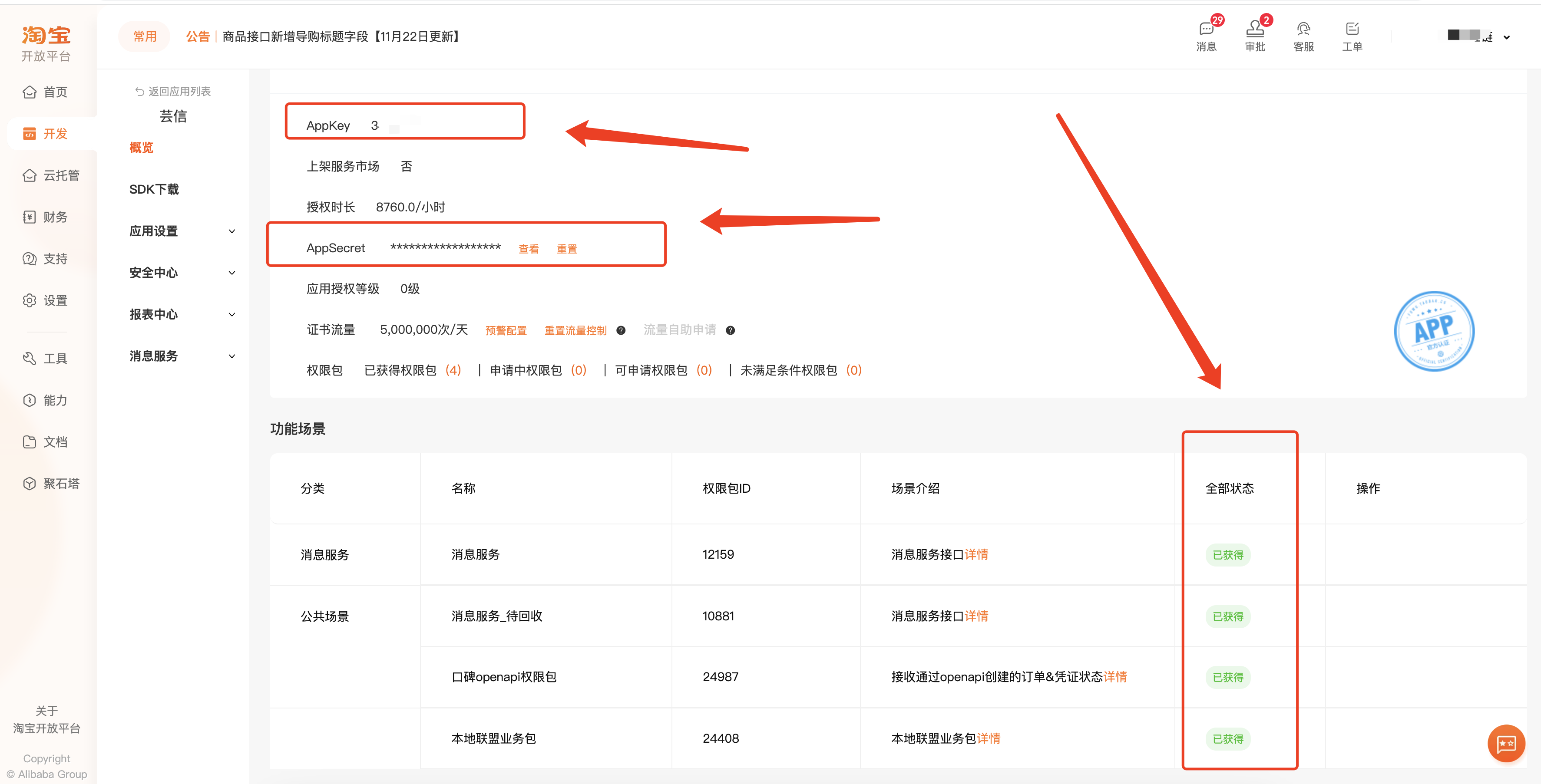Open the 聚石塔 sidebar icon
This screenshot has width=1541, height=784.
point(29,483)
